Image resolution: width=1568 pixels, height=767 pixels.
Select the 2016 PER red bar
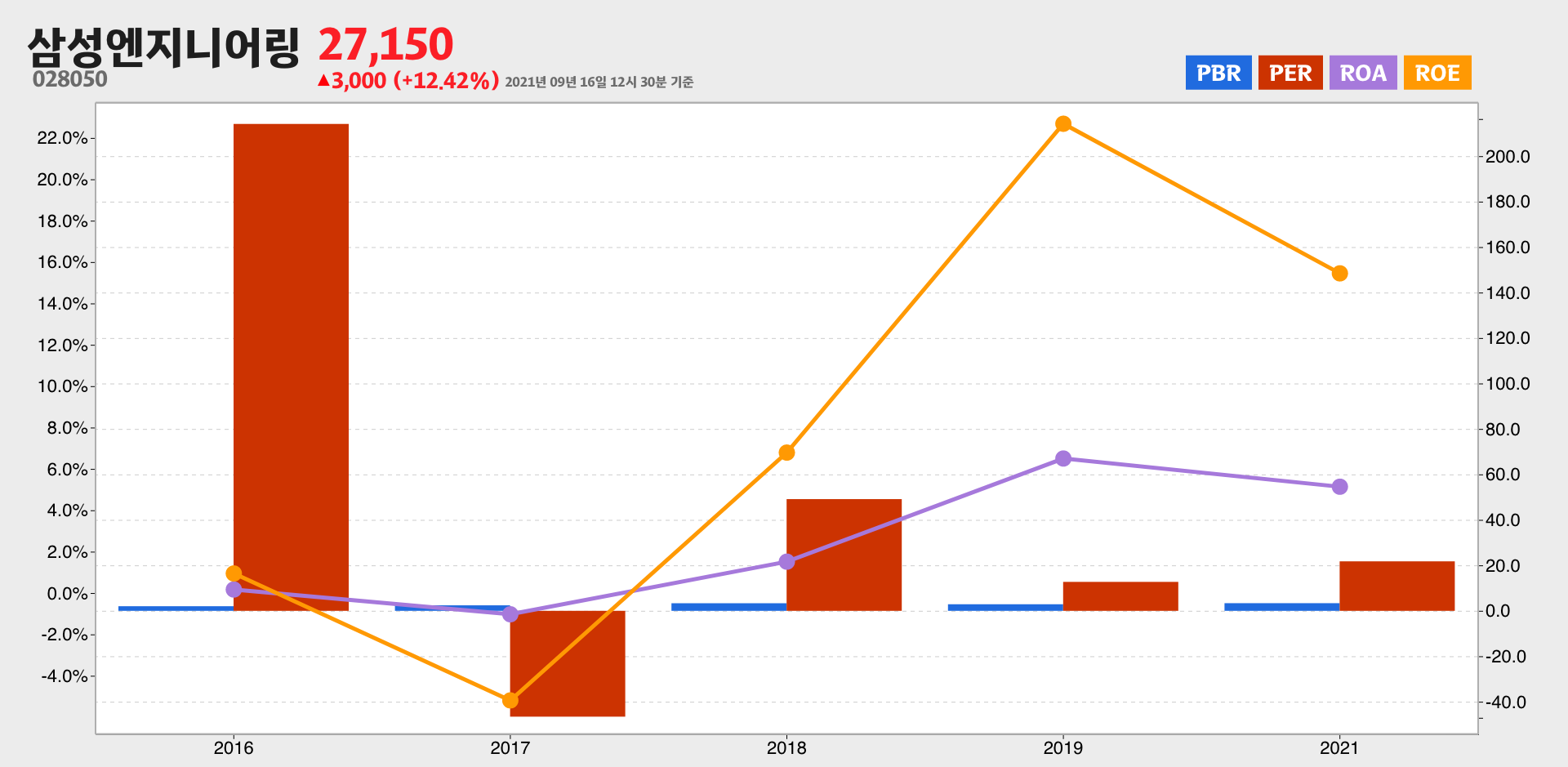point(291,368)
